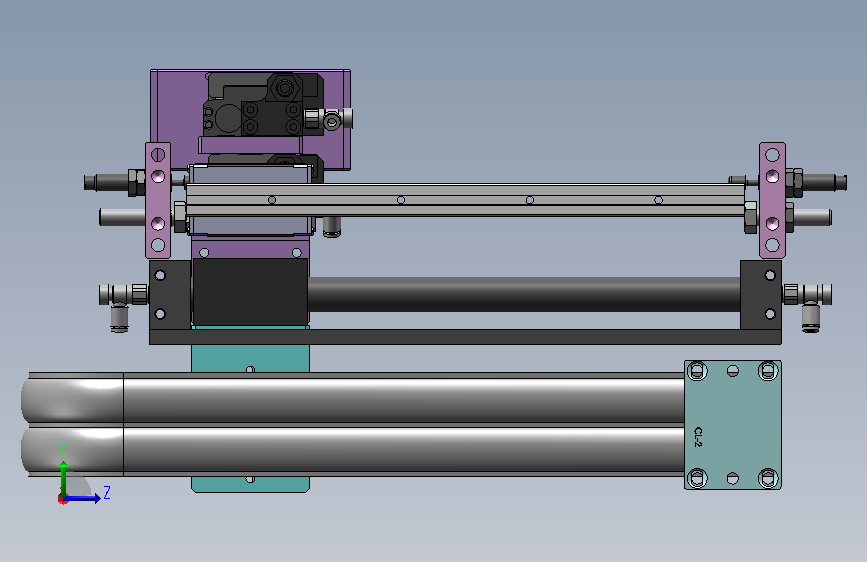Viewport: 867px width, 562px height.
Task: Click the green Y axis arrow of the triad
Action: 64,477
